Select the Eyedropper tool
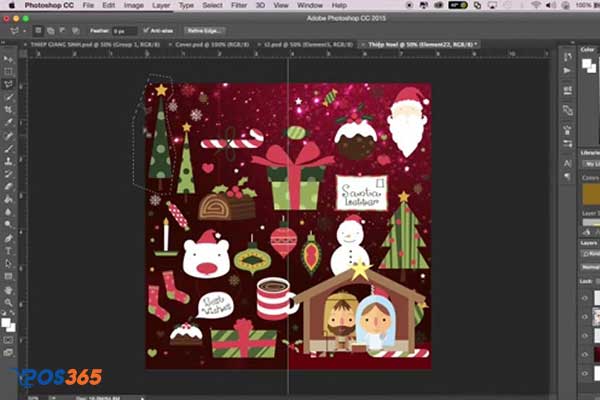Viewport: 600px width, 400px height. 8,122
